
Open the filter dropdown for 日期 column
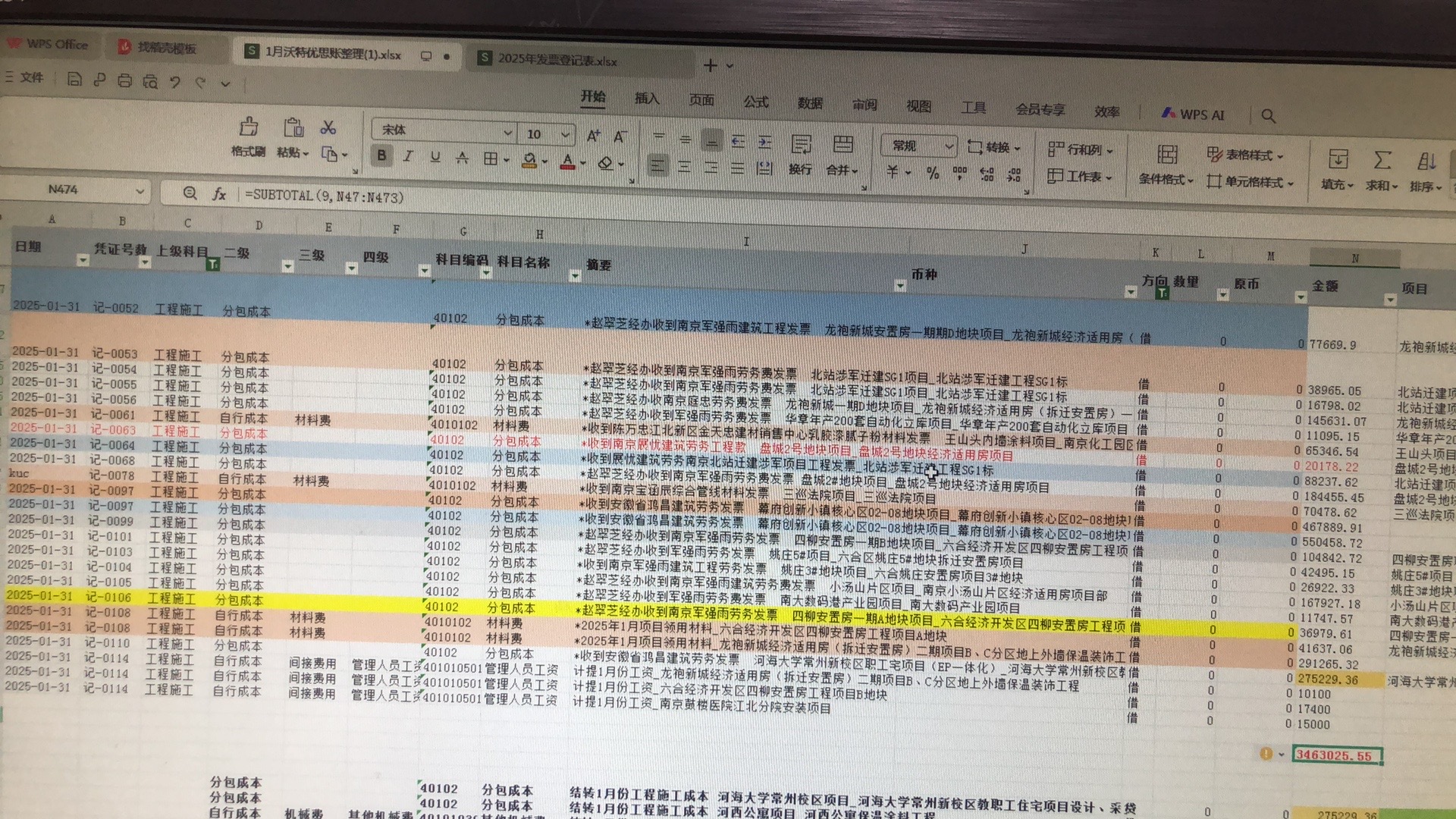[x=83, y=260]
